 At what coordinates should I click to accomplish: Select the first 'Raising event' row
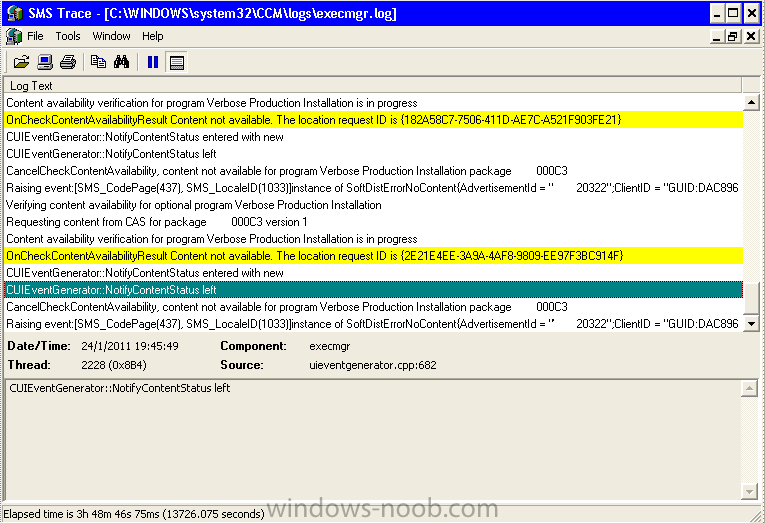click(x=373, y=188)
